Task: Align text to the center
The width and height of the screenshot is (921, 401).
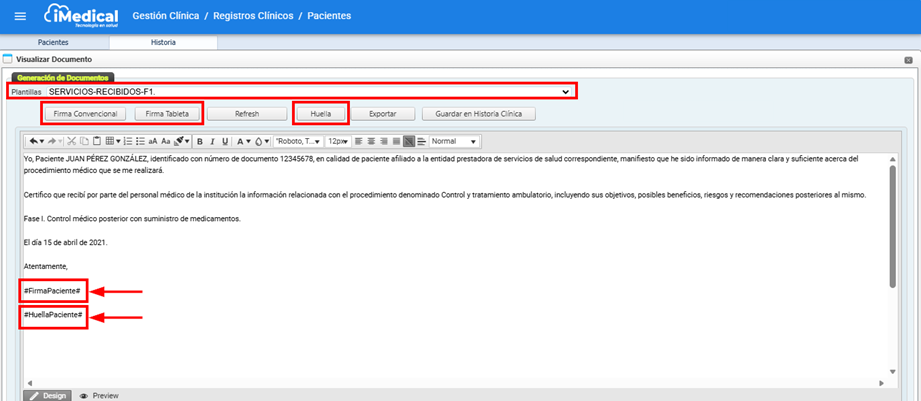Action: 372,141
